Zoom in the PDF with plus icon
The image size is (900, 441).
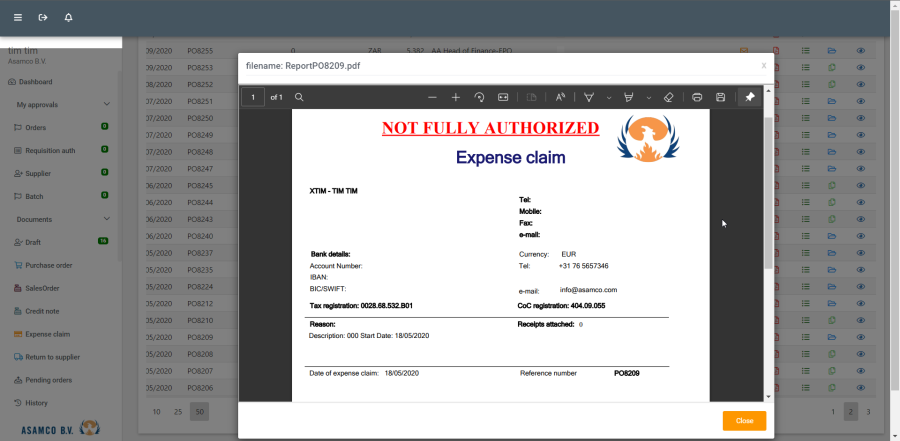pos(456,97)
